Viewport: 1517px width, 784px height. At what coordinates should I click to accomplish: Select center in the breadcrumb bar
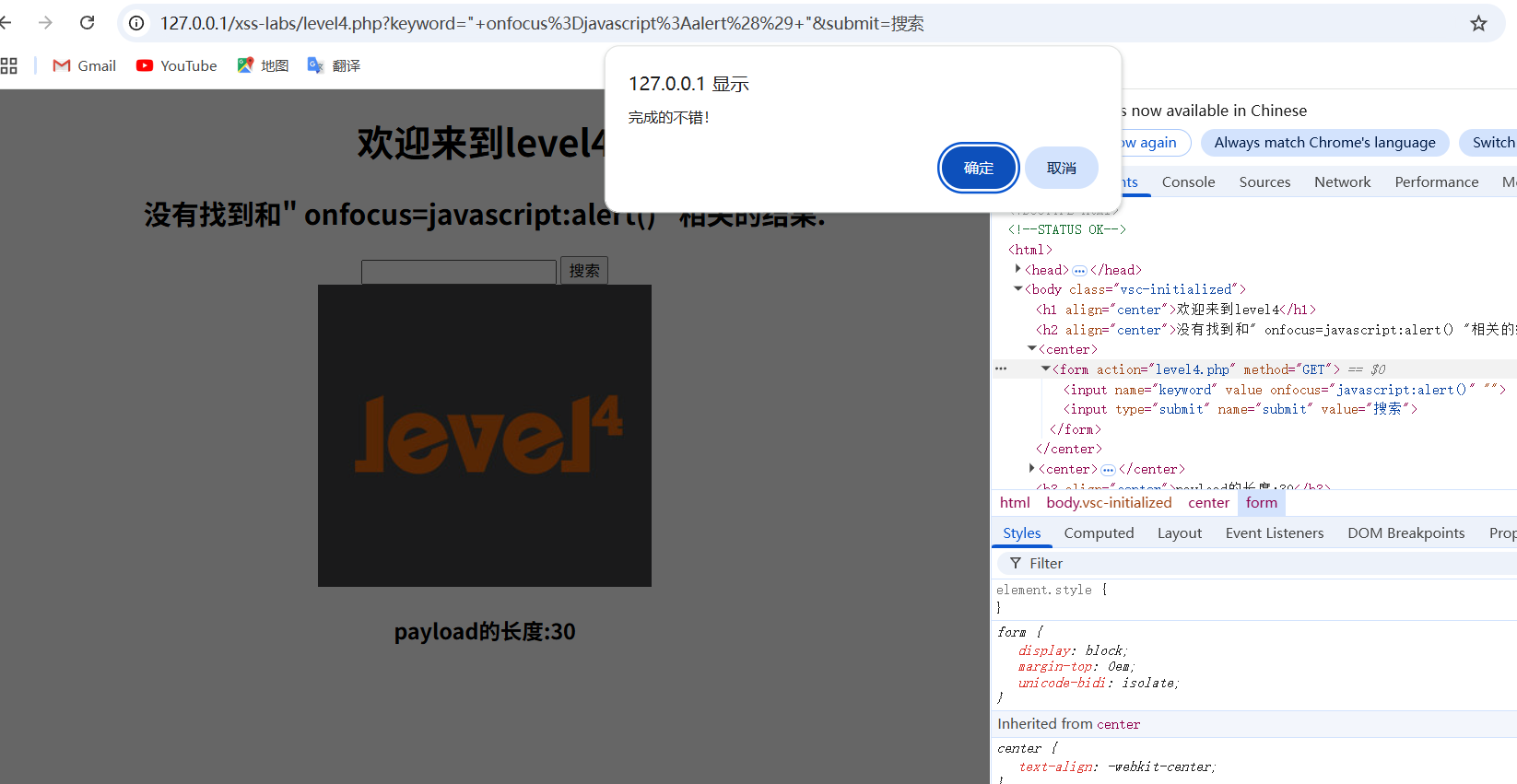tap(1208, 502)
